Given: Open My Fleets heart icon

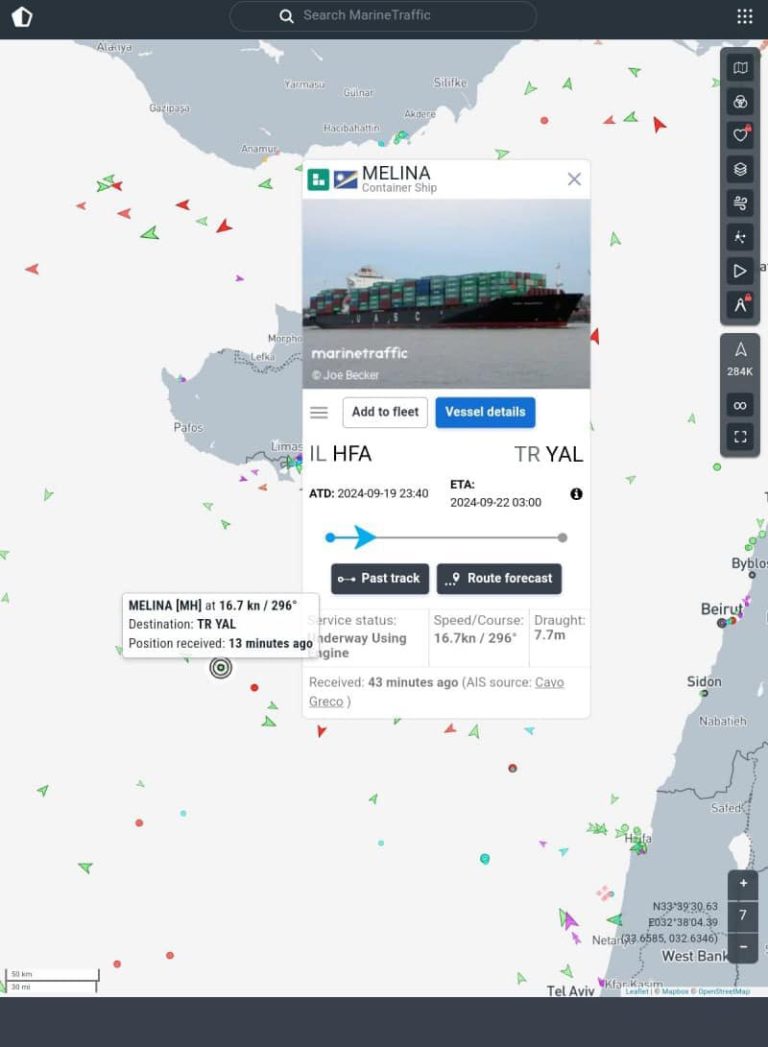Looking at the screenshot, I should point(740,135).
